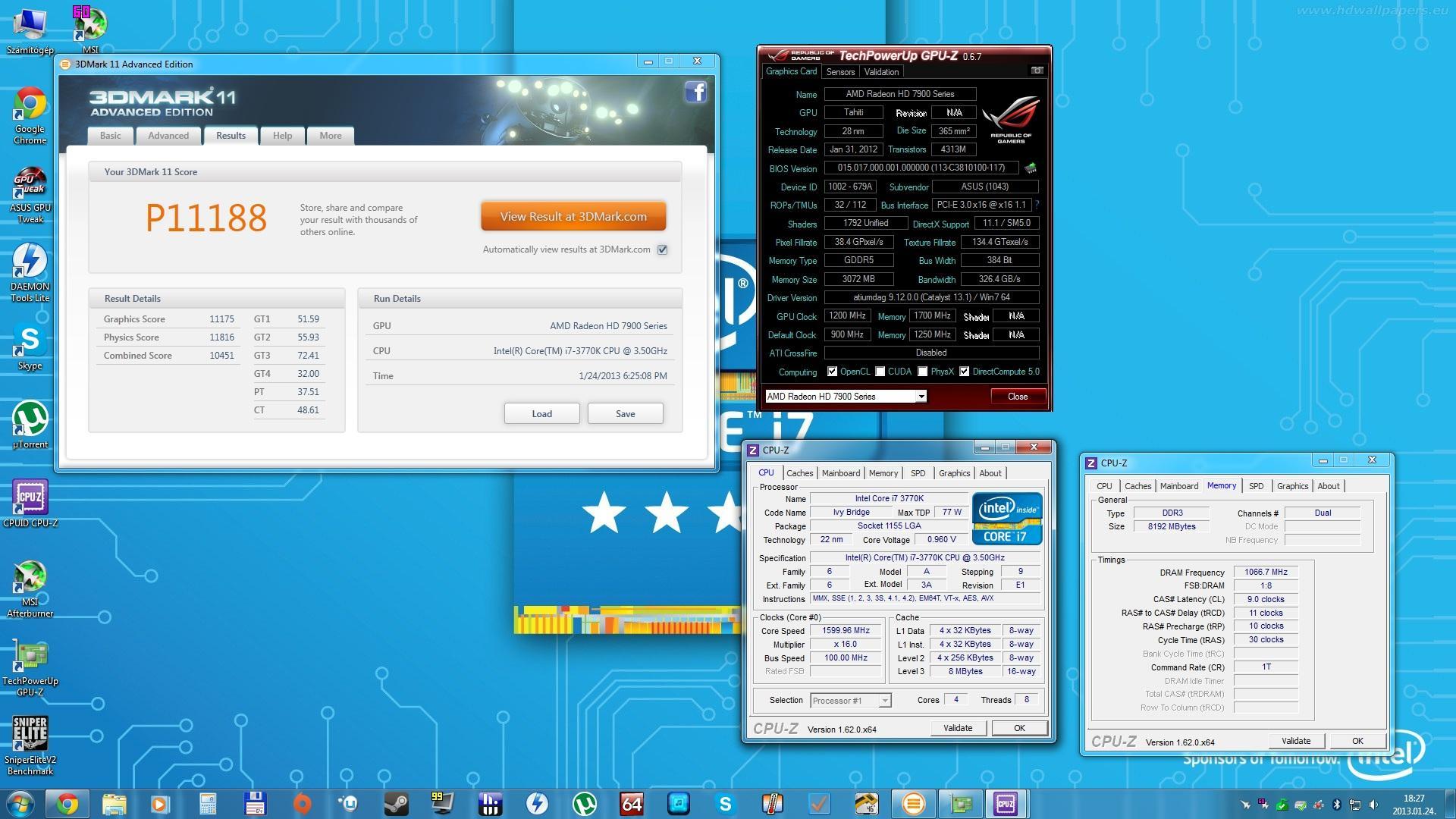Toggle the CUDA checkbox in GPU-Z
1456x819 pixels.
pyautogui.click(x=880, y=372)
